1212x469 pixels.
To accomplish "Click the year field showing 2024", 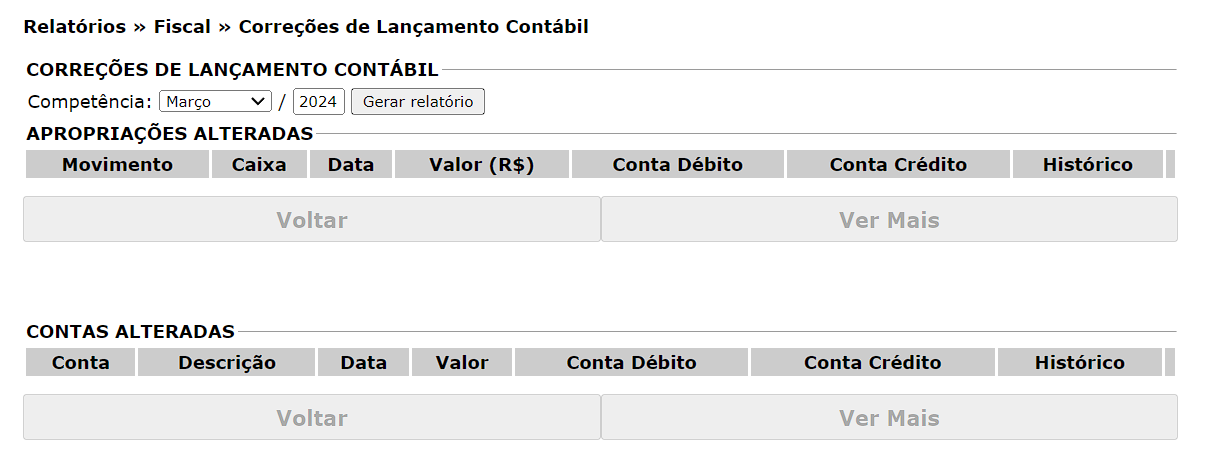I will point(318,101).
